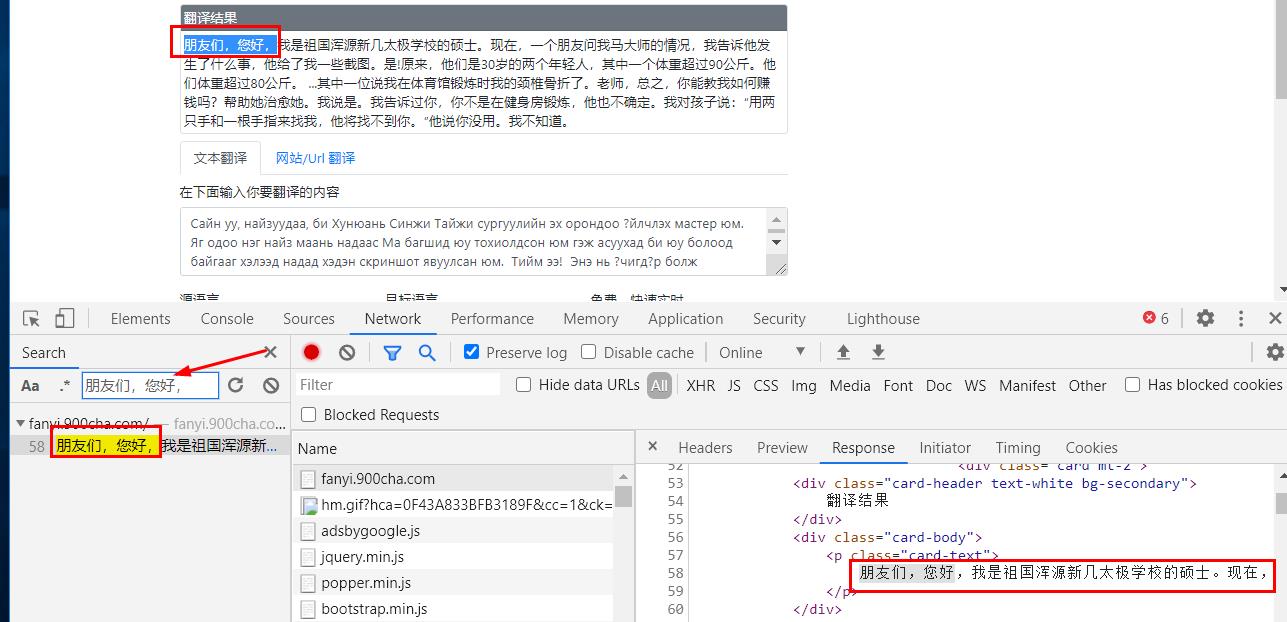Export network log as HAR file
This screenshot has height=622, width=1287.
tap(877, 352)
